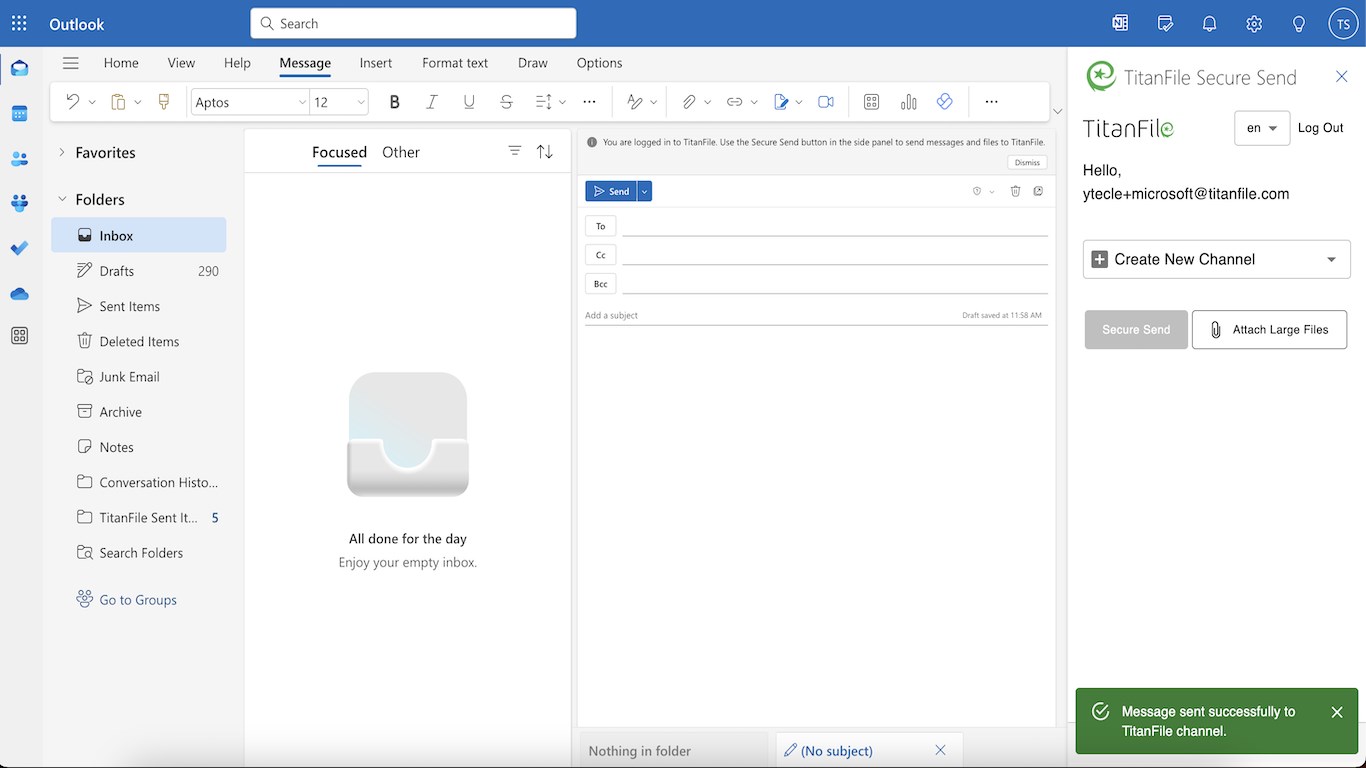Open the My Day panel icon
This screenshot has height=768, width=1366.
pyautogui.click(x=1165, y=23)
